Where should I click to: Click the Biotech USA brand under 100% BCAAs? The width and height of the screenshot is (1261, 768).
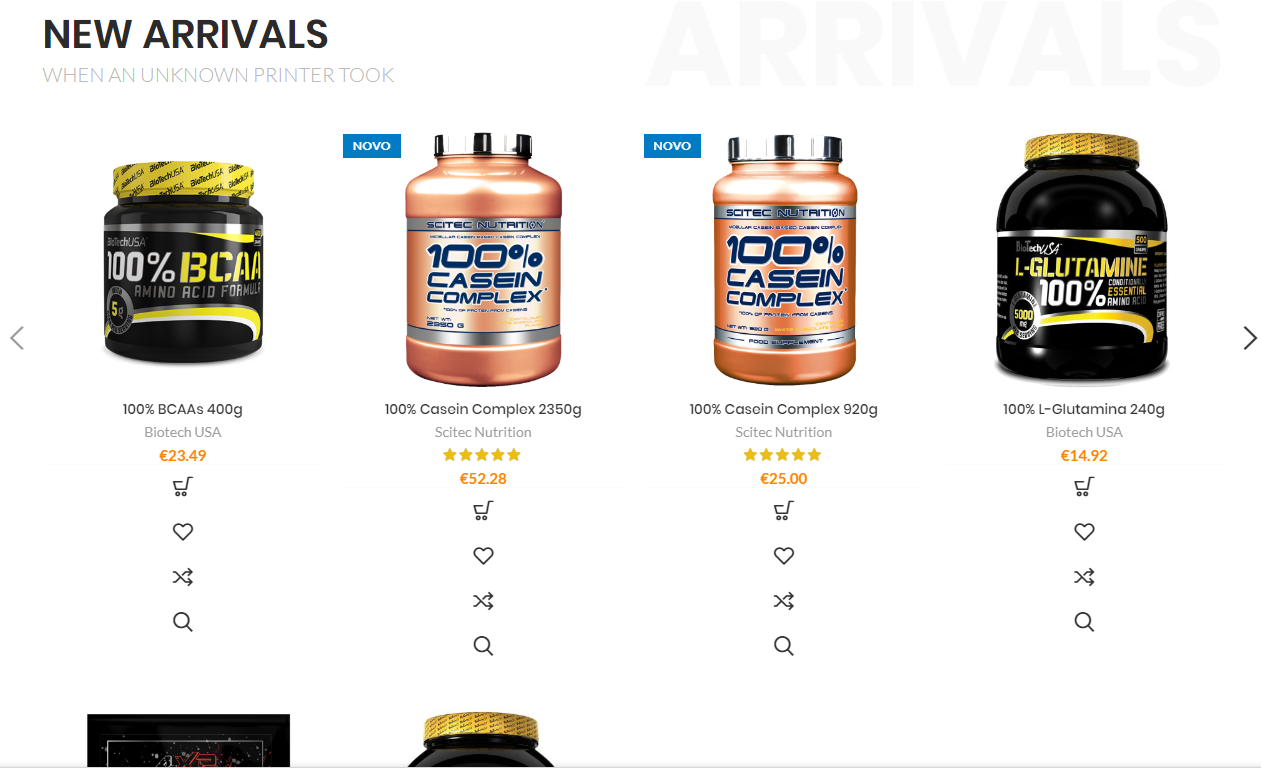tap(183, 432)
